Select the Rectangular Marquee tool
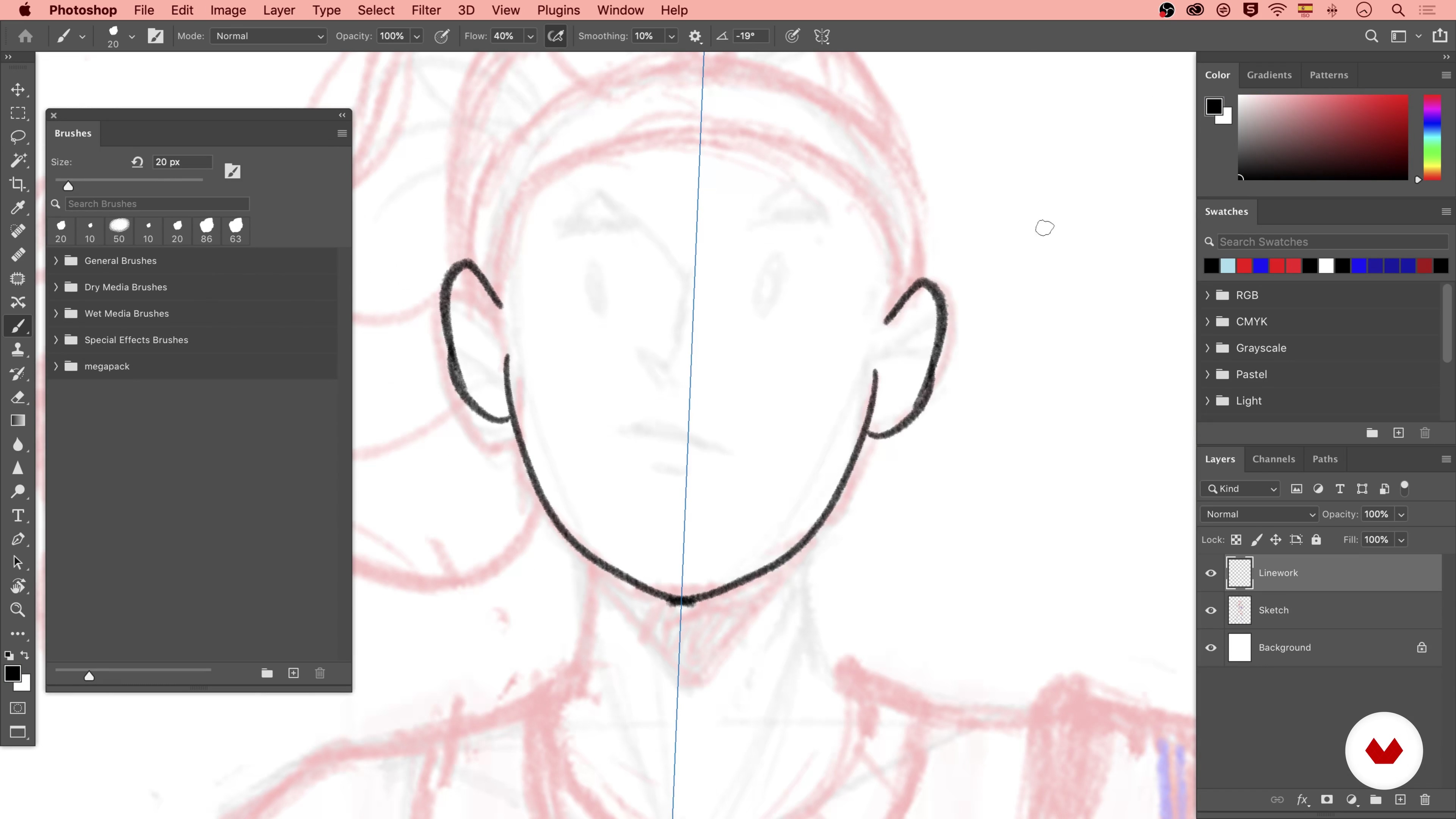Viewport: 1456px width, 819px height. (x=18, y=113)
